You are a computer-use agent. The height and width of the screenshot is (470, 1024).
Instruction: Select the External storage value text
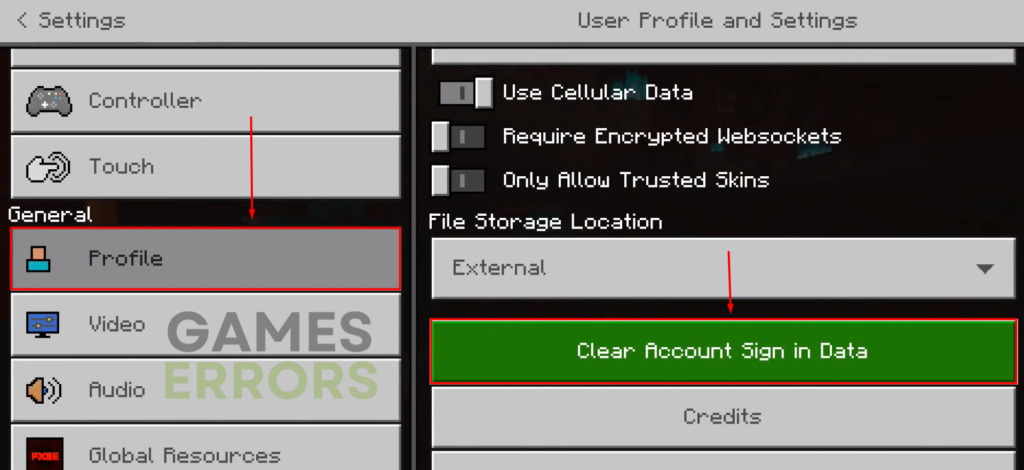pos(499,268)
